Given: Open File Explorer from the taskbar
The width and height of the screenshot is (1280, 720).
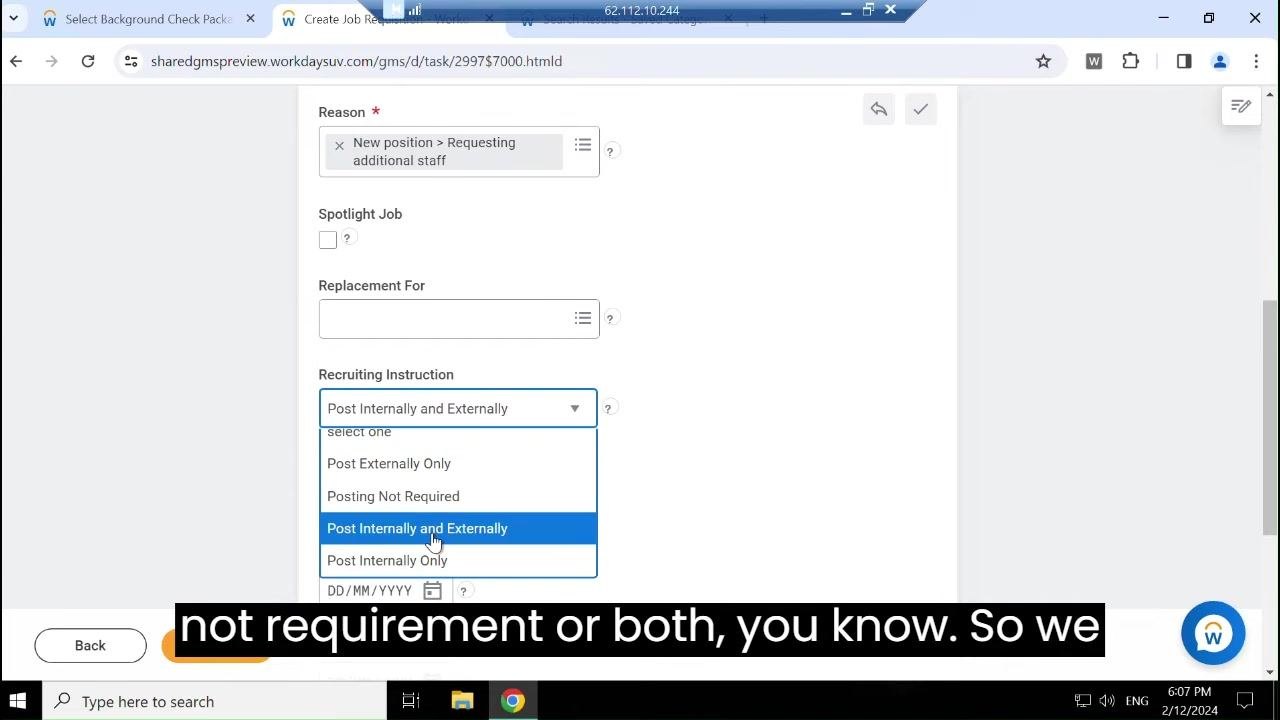Looking at the screenshot, I should click(462, 701).
